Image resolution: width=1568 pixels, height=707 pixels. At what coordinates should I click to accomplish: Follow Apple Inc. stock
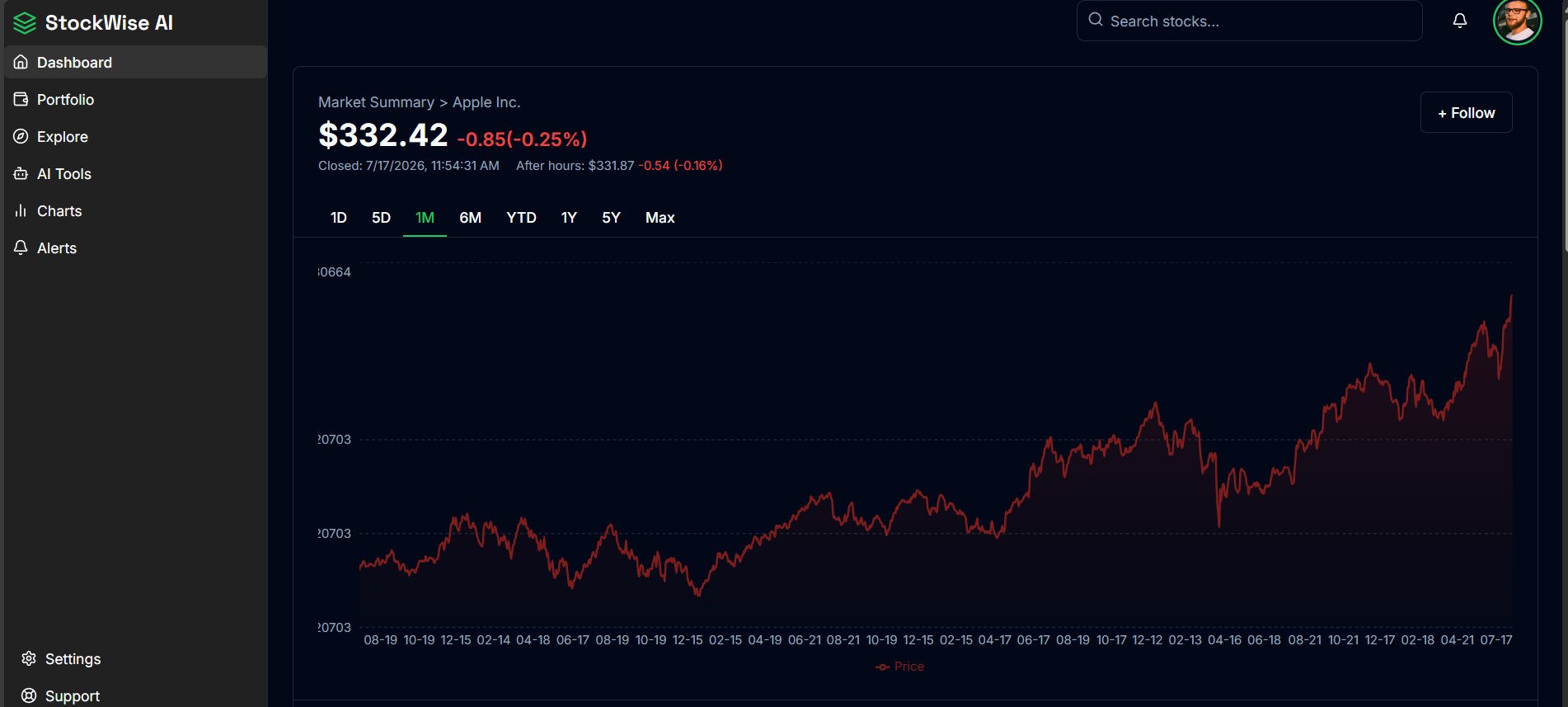pyautogui.click(x=1466, y=112)
